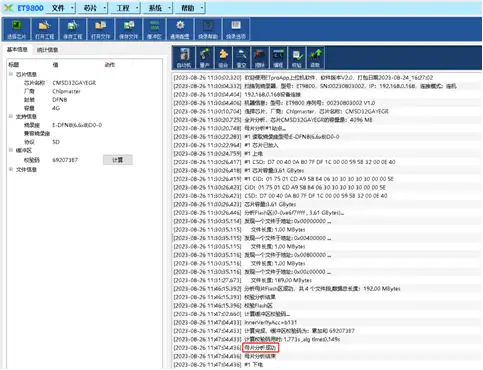Click the log line '文件长度: 189.00 MBytes'

[243, 280]
